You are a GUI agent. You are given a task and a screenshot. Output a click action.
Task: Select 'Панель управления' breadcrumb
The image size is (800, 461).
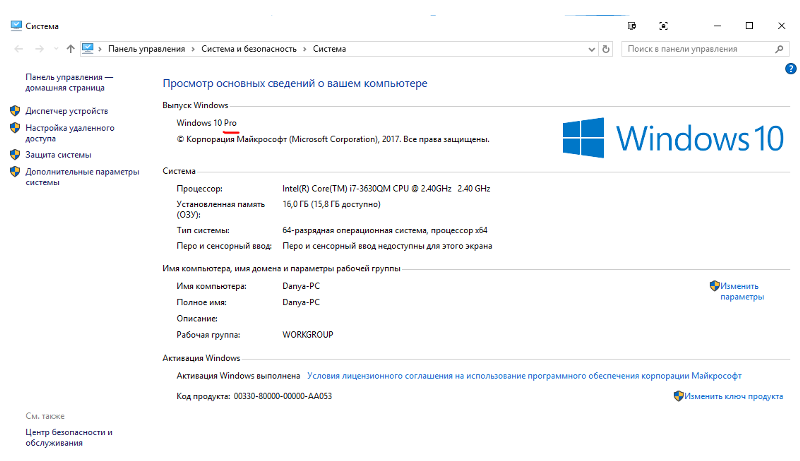click(x=146, y=49)
